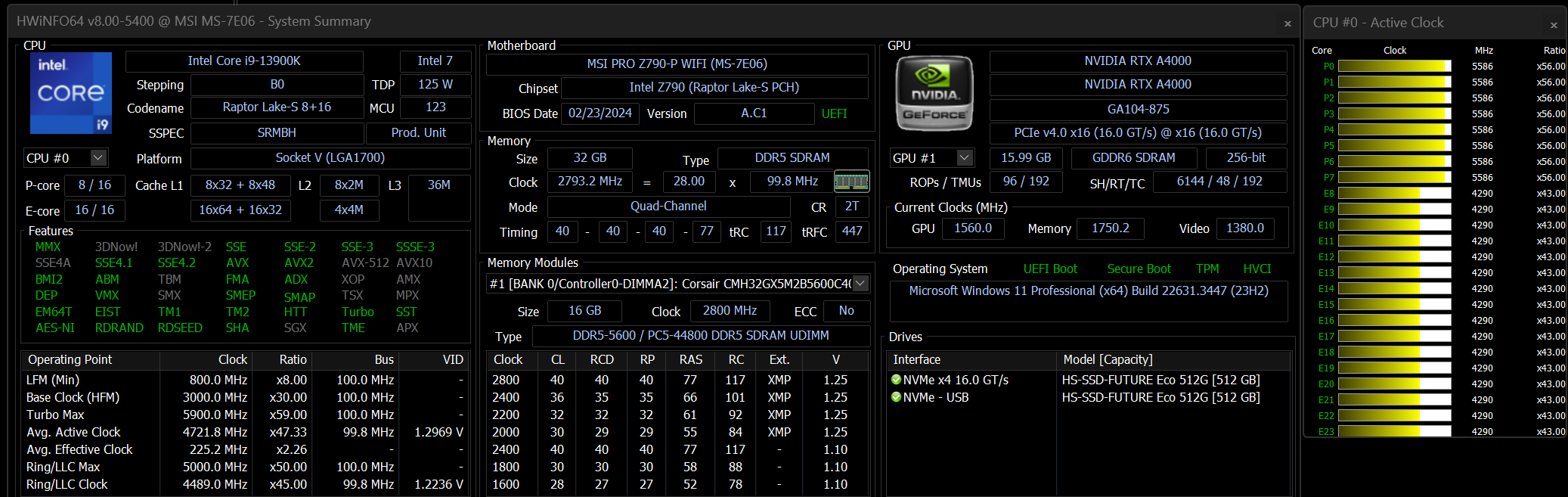Click the Quad-Channel mode field
This screenshot has width=1568, height=497.
[x=669, y=207]
